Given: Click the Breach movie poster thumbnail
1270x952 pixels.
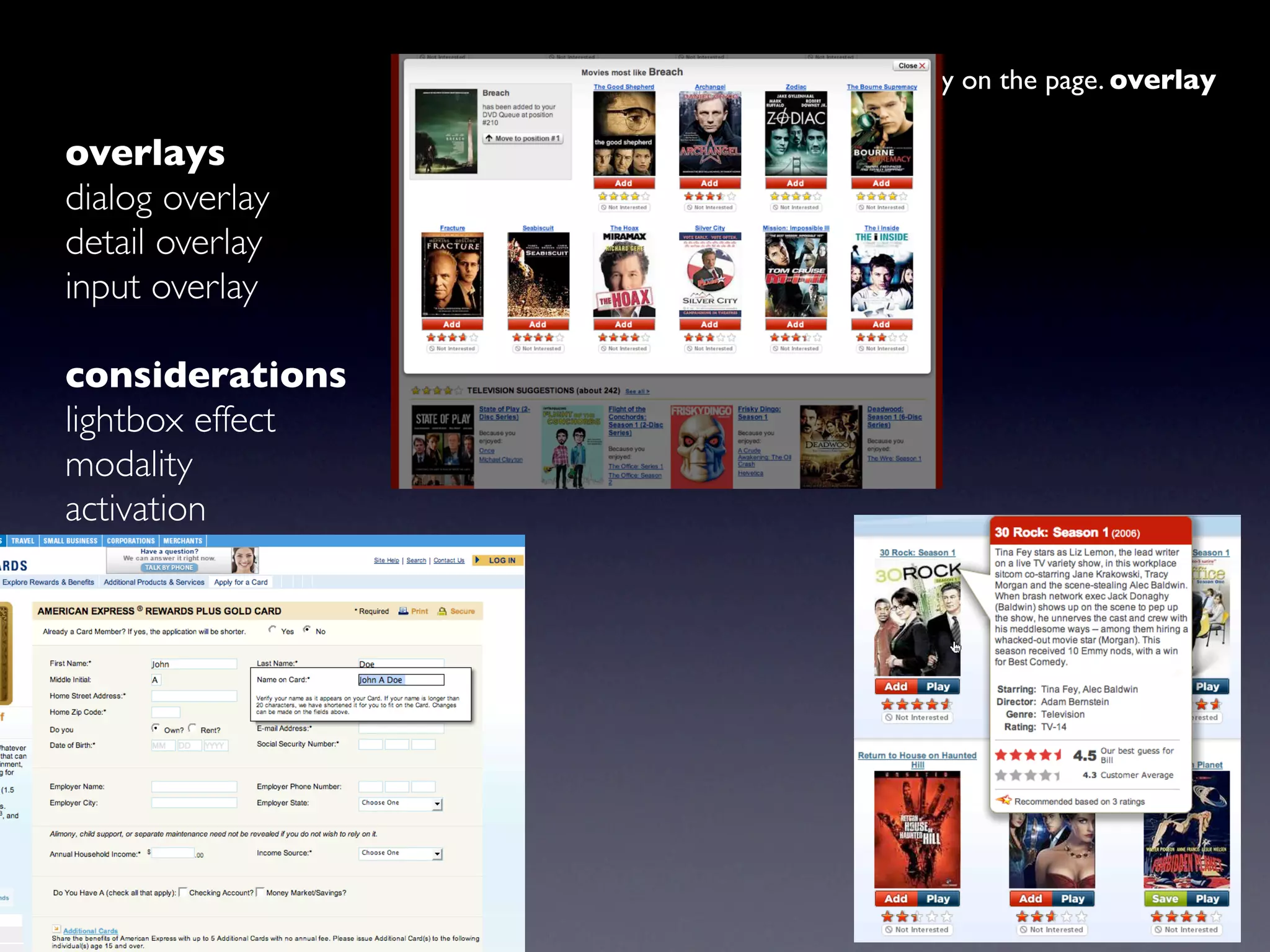Looking at the screenshot, I should click(446, 131).
